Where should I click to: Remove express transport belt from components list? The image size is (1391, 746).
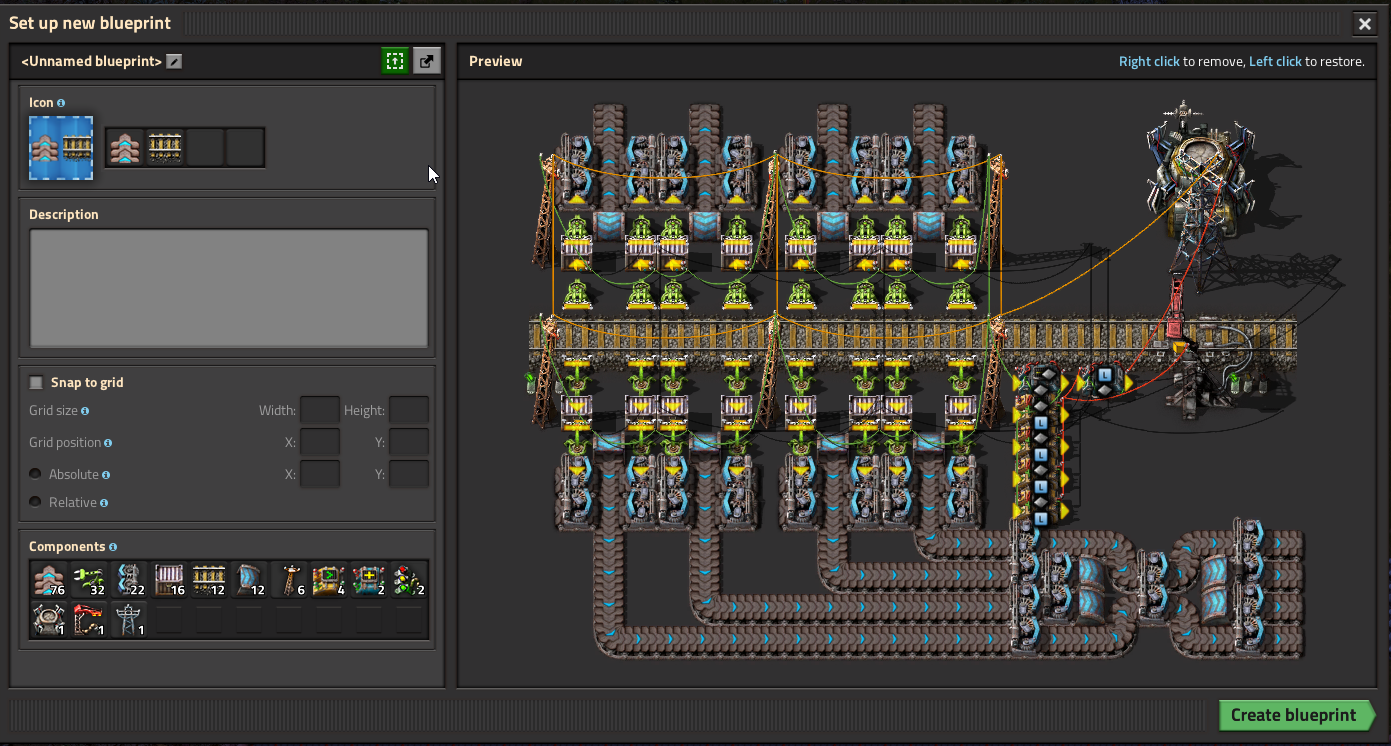49,579
